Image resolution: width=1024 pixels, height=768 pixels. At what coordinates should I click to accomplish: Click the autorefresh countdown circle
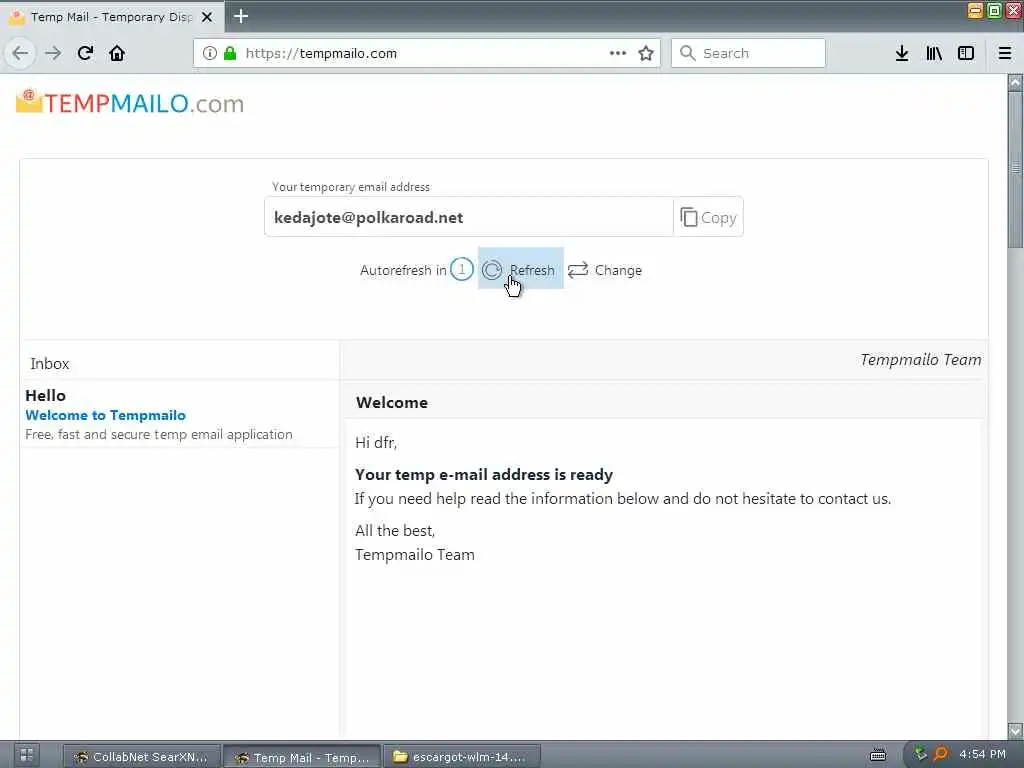click(462, 269)
